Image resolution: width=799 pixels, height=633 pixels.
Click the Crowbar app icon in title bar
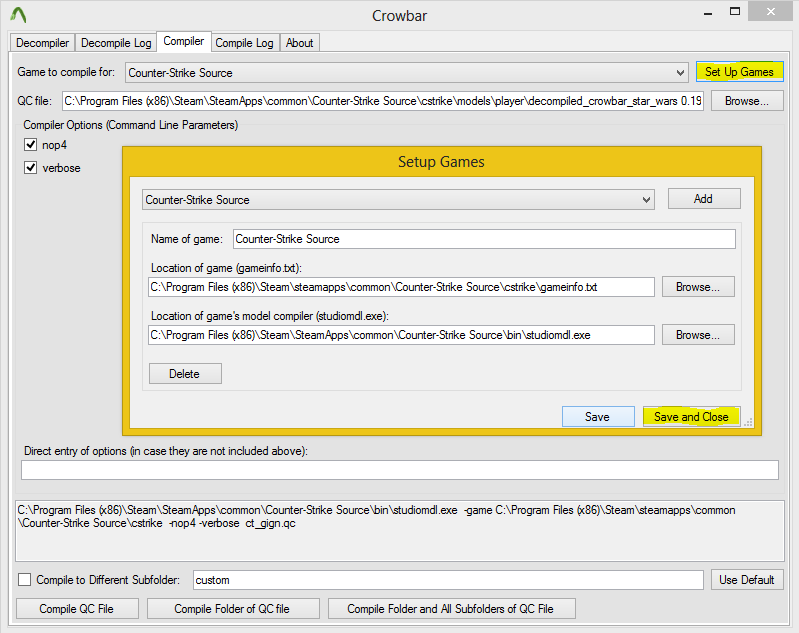click(18, 15)
